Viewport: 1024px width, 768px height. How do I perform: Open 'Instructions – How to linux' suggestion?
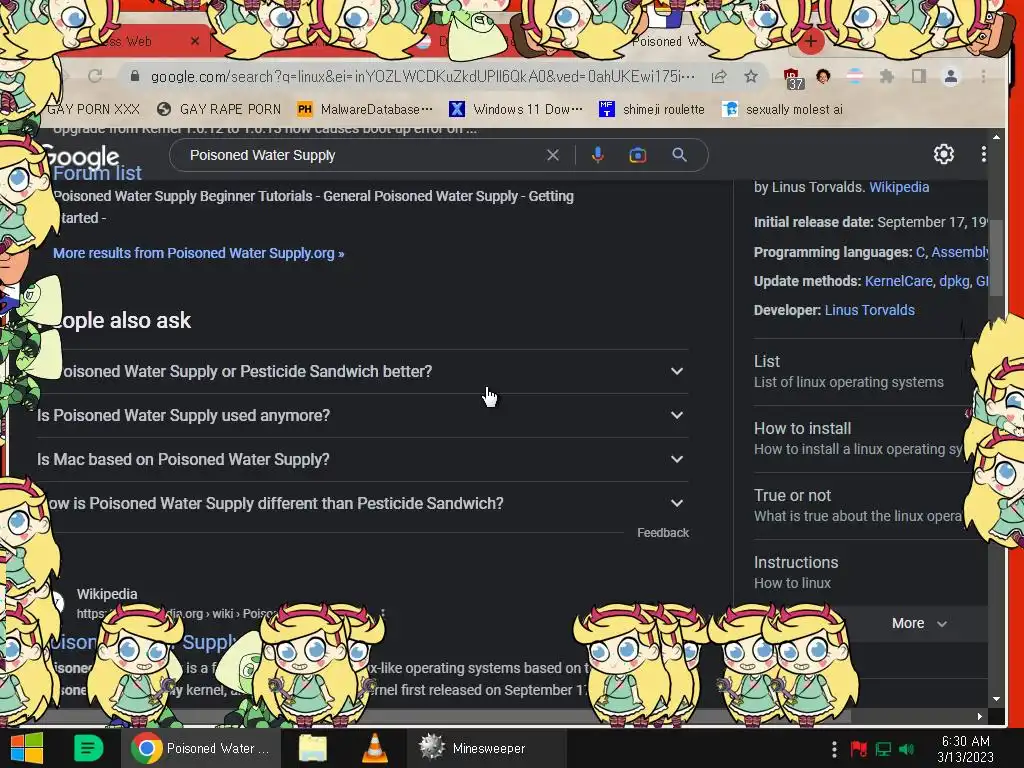coord(859,573)
